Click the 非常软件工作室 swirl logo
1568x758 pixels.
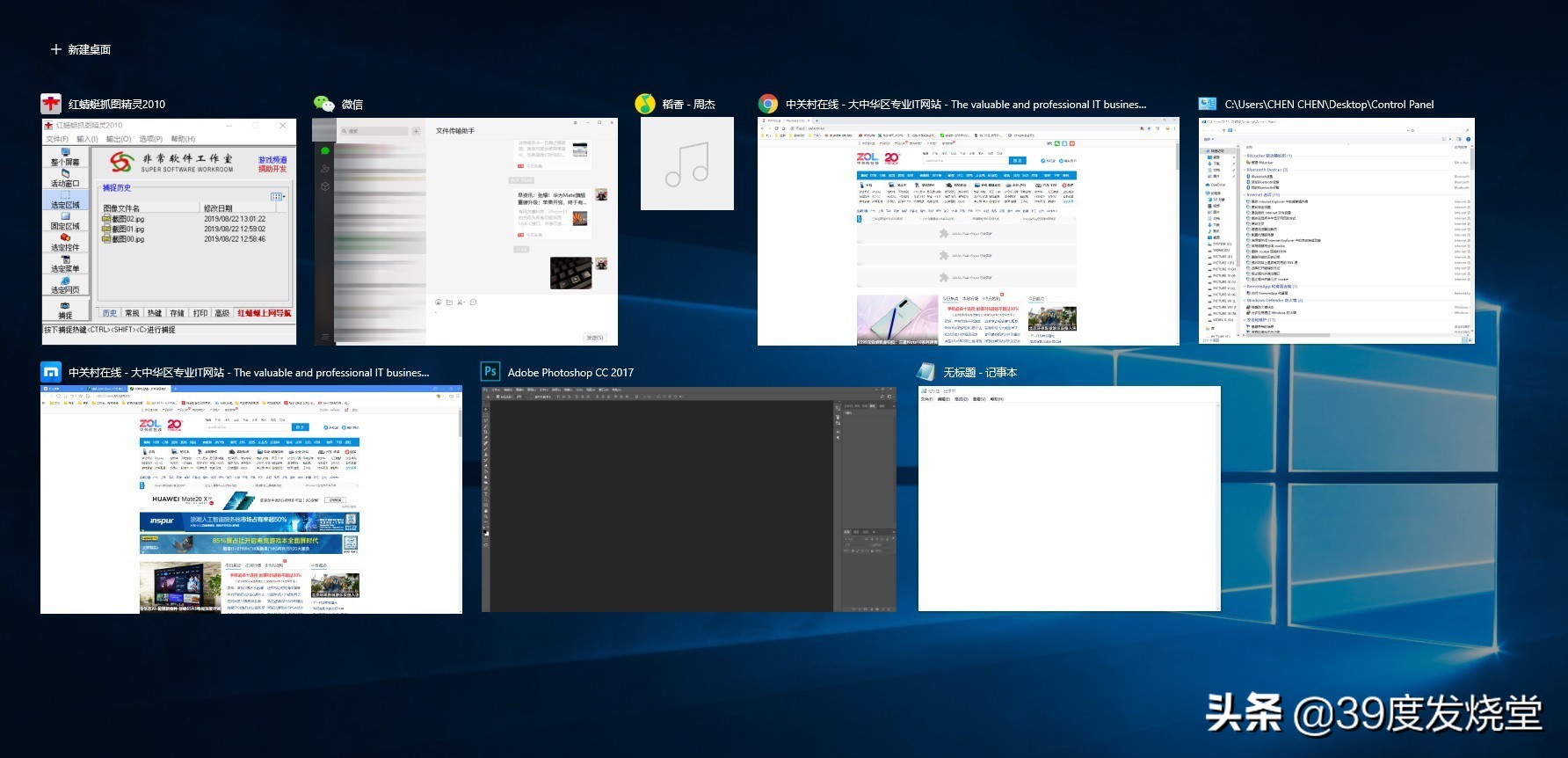[122, 162]
